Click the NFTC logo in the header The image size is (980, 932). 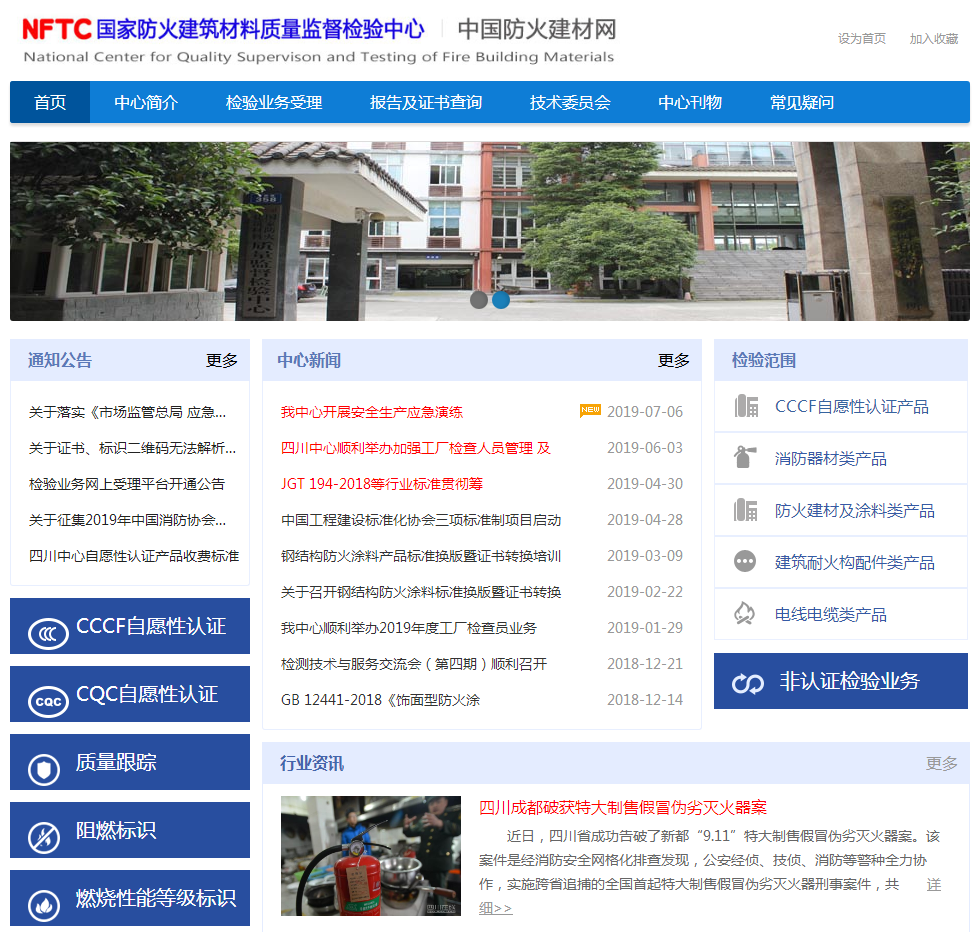tap(57, 29)
